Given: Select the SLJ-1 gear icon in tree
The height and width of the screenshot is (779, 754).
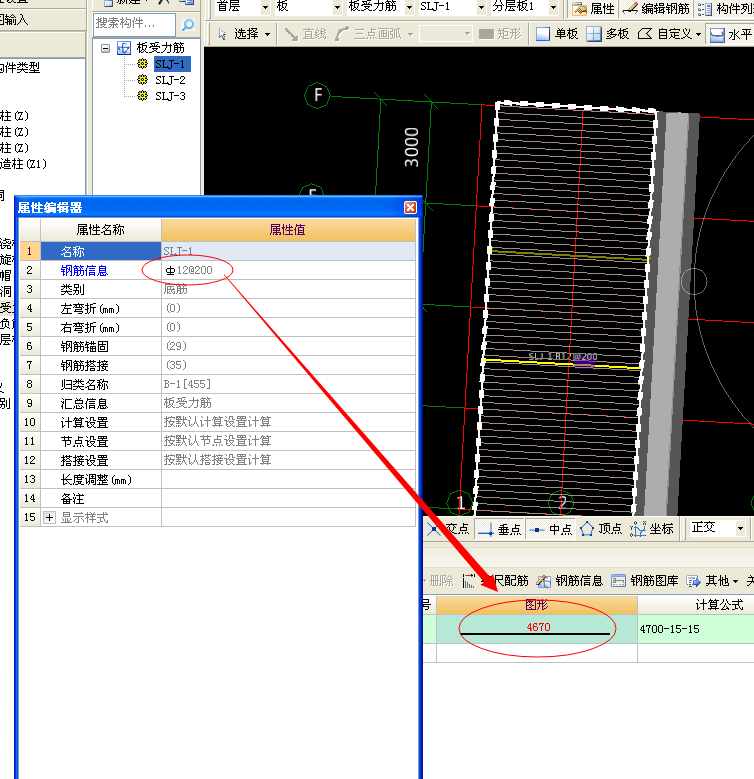Looking at the screenshot, I should click(x=143, y=64).
